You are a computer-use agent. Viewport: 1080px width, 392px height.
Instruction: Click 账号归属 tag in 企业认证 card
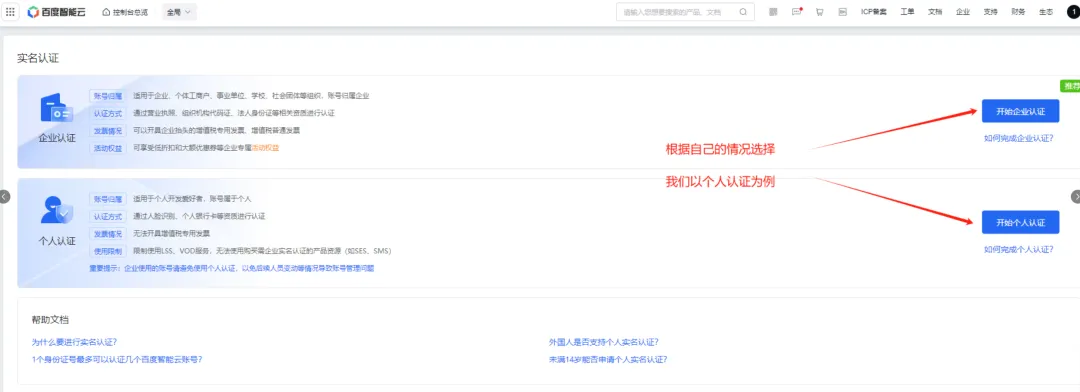click(108, 96)
